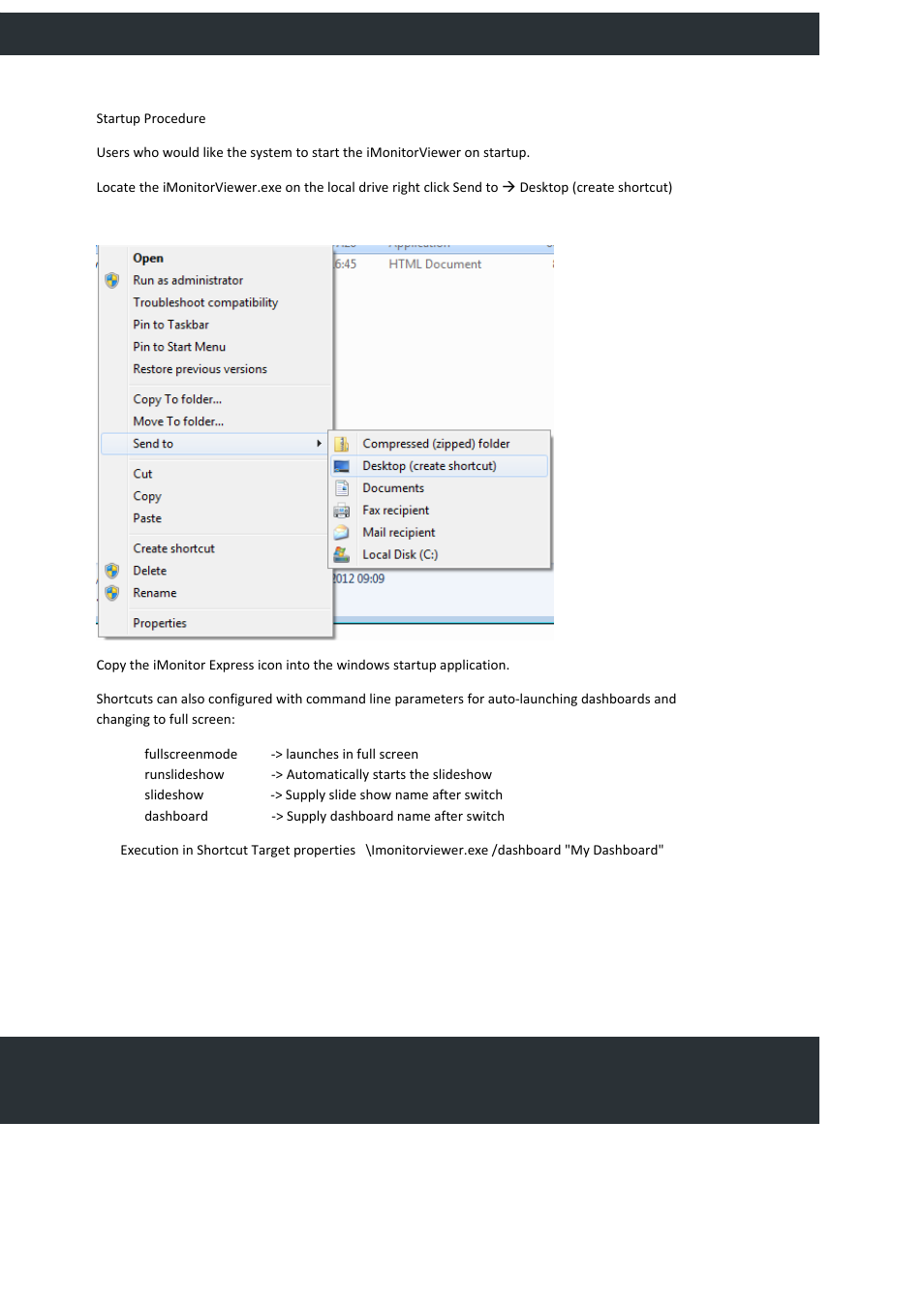
Task: Click the "2012 09:09" date text
Action: coord(358,579)
